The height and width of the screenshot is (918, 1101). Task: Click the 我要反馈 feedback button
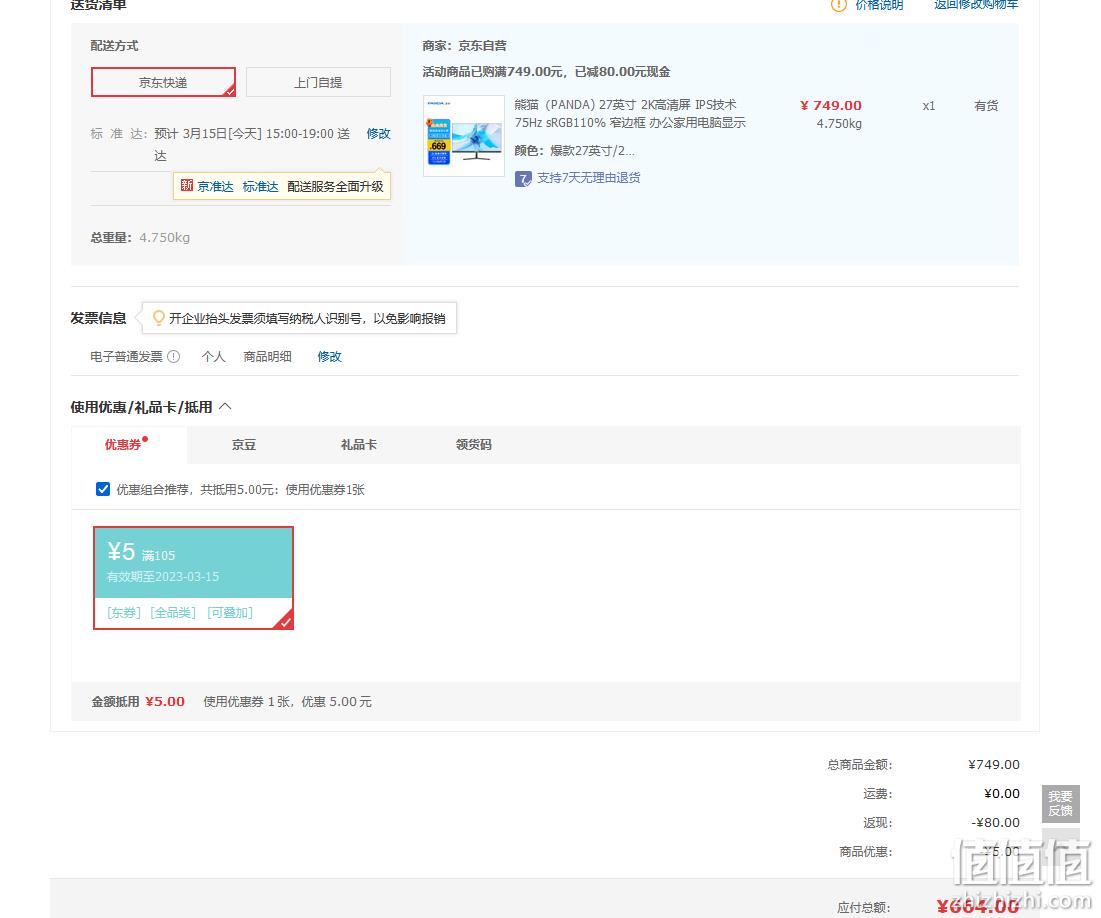pyautogui.click(x=1060, y=804)
